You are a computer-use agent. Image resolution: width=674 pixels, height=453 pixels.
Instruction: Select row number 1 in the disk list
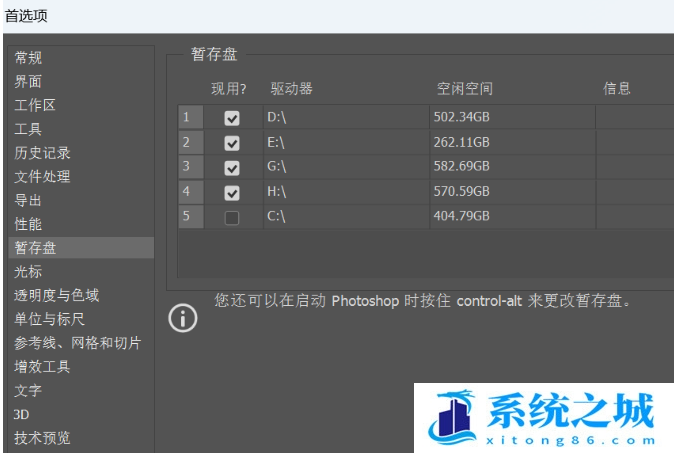(x=191, y=117)
